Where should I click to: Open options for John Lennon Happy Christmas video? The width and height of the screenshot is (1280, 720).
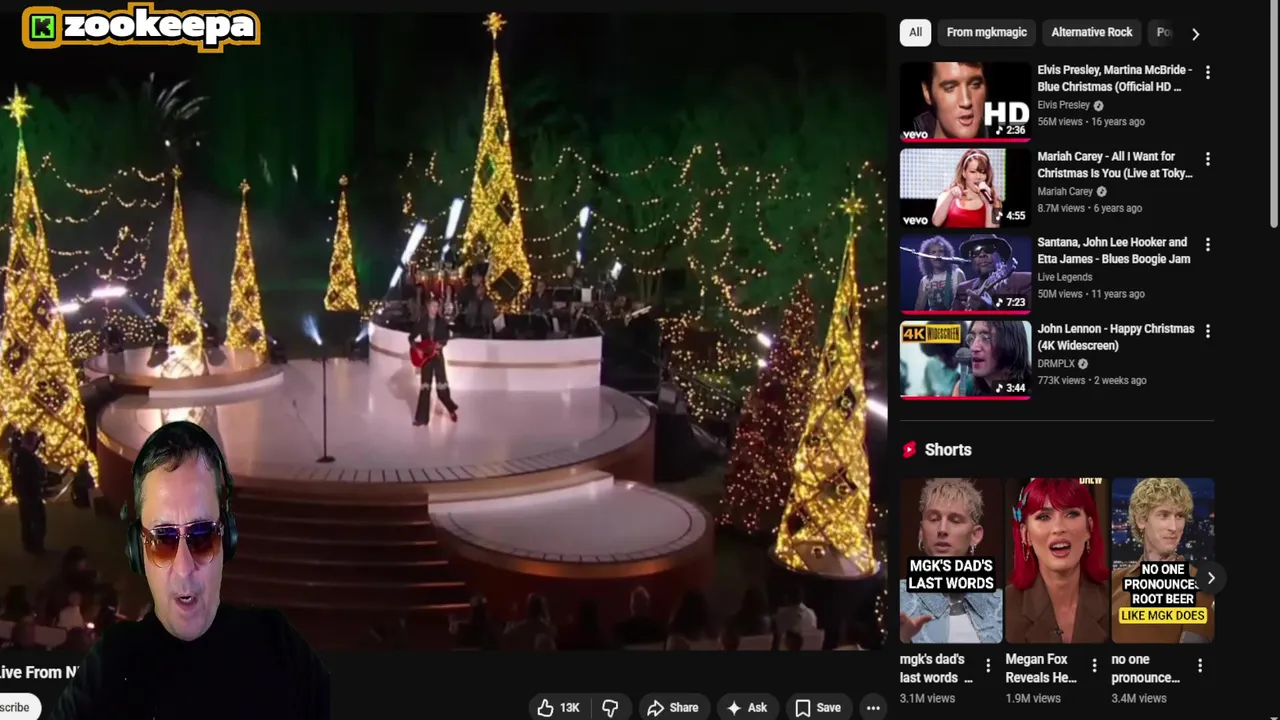(x=1207, y=331)
